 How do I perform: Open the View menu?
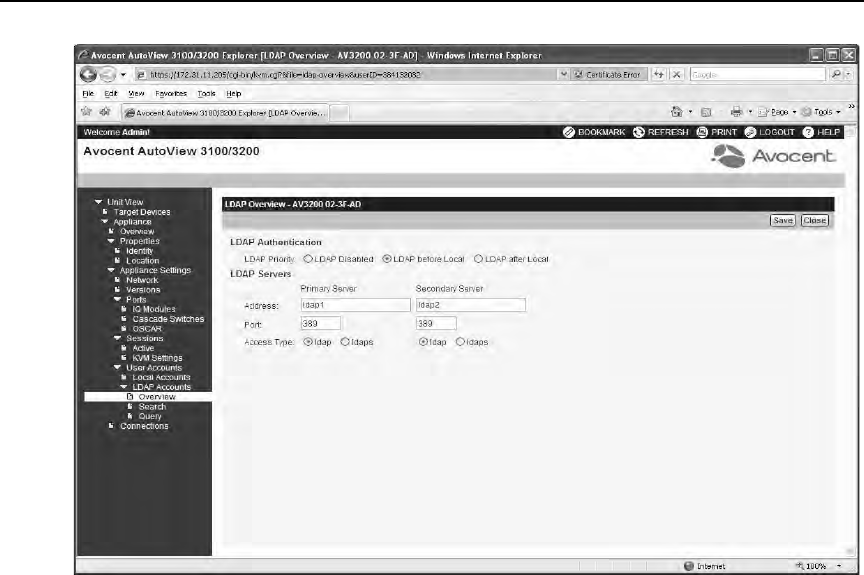tap(136, 94)
